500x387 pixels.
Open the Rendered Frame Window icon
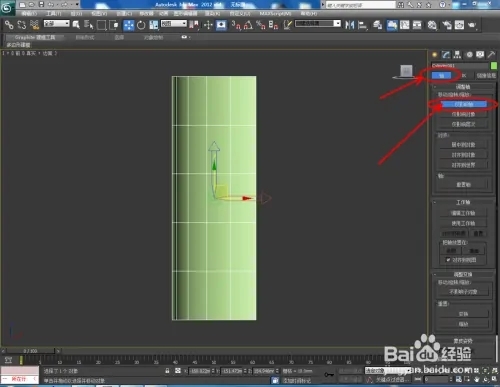[x=459, y=25]
